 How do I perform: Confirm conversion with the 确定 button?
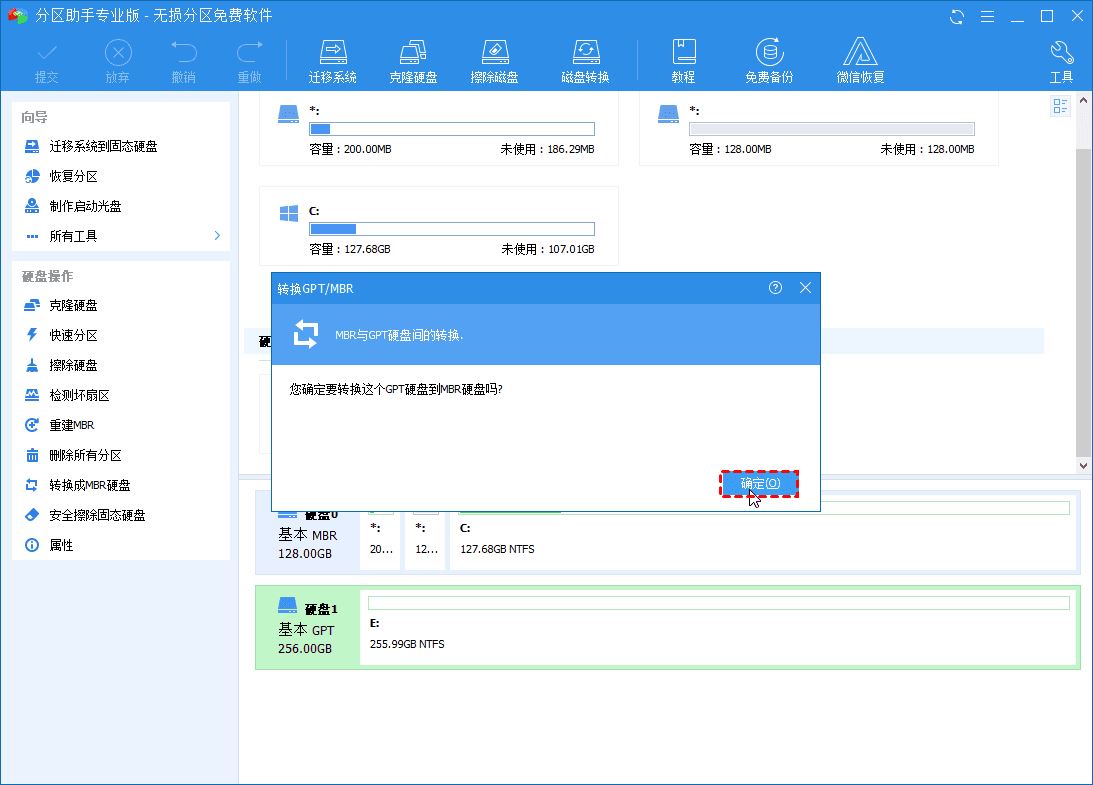(x=759, y=484)
